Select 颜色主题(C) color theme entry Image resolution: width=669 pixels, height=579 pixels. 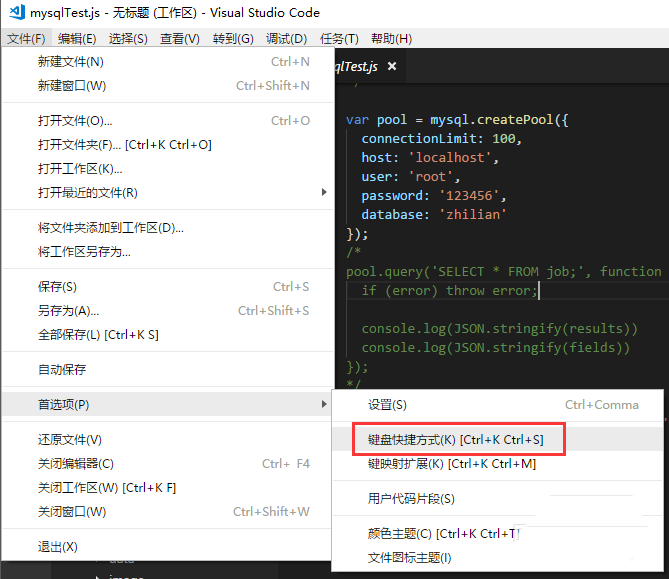point(498,534)
